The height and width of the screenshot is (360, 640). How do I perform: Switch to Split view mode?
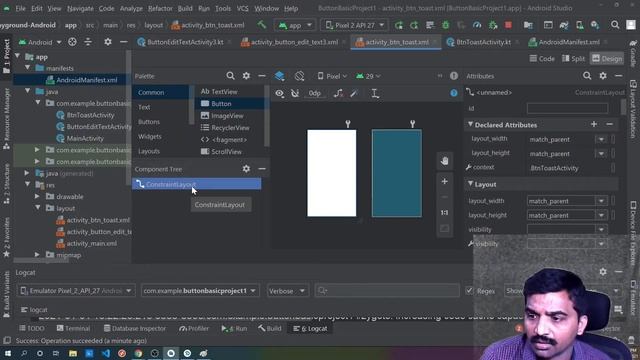click(x=573, y=59)
